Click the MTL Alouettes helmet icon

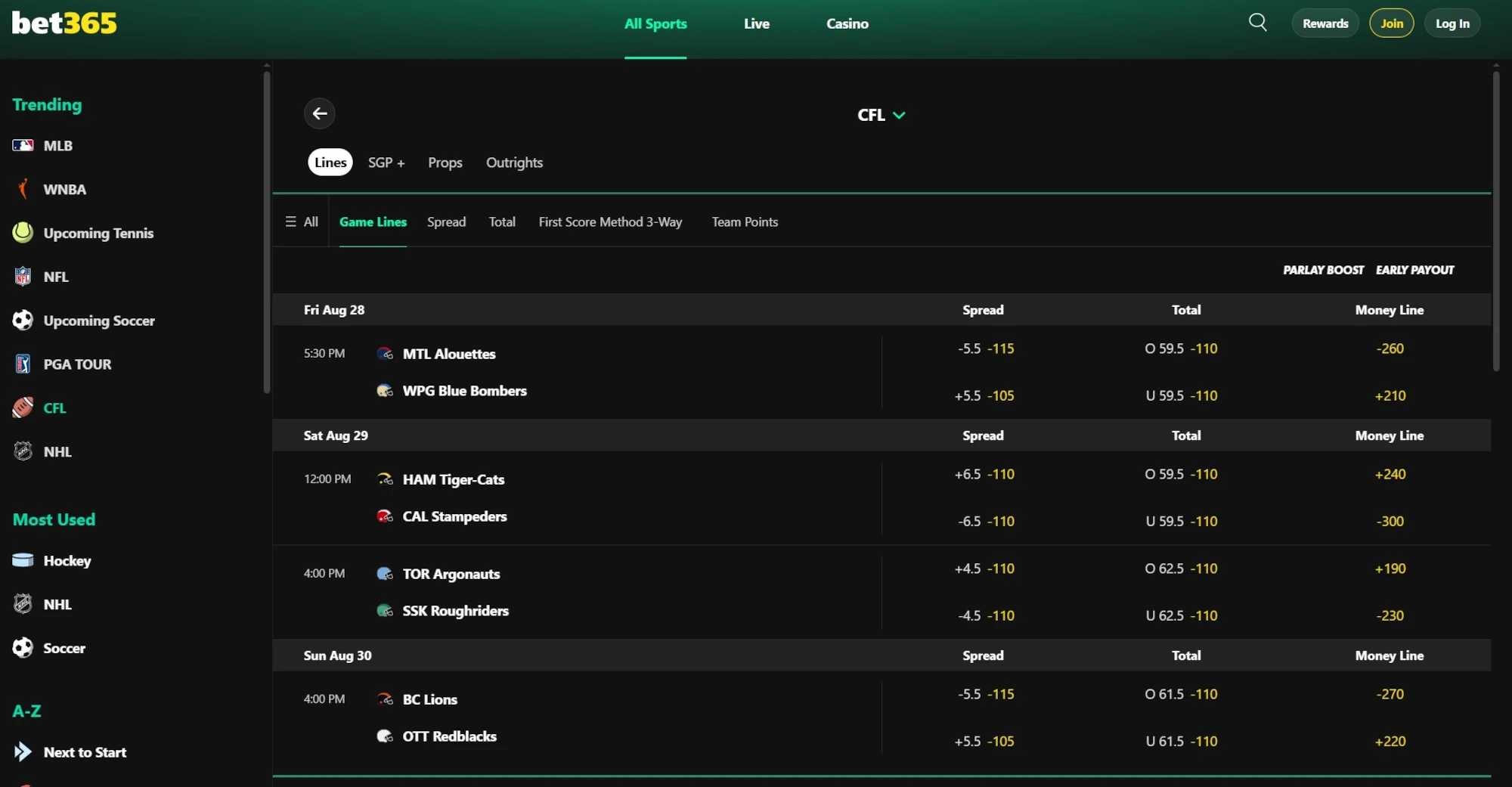tap(385, 353)
